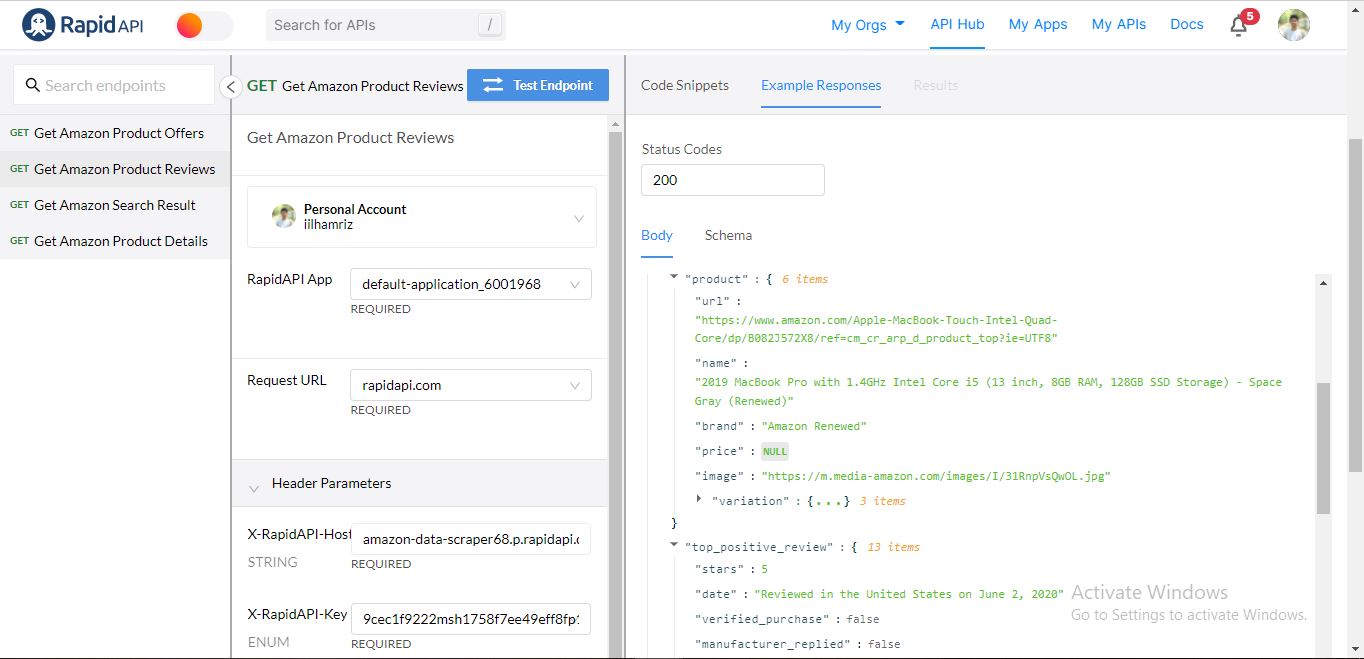Switch to the Code Snippets tab

685,85
